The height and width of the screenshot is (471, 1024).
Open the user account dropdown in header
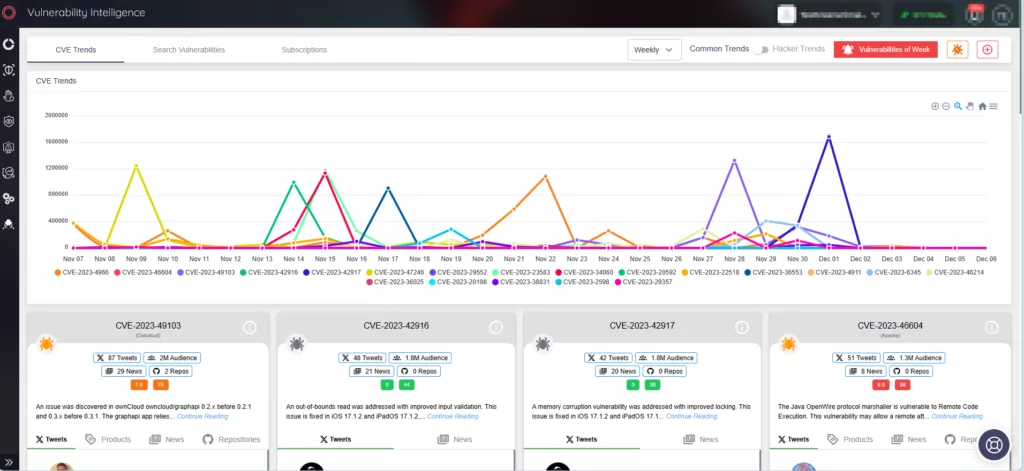pos(830,14)
